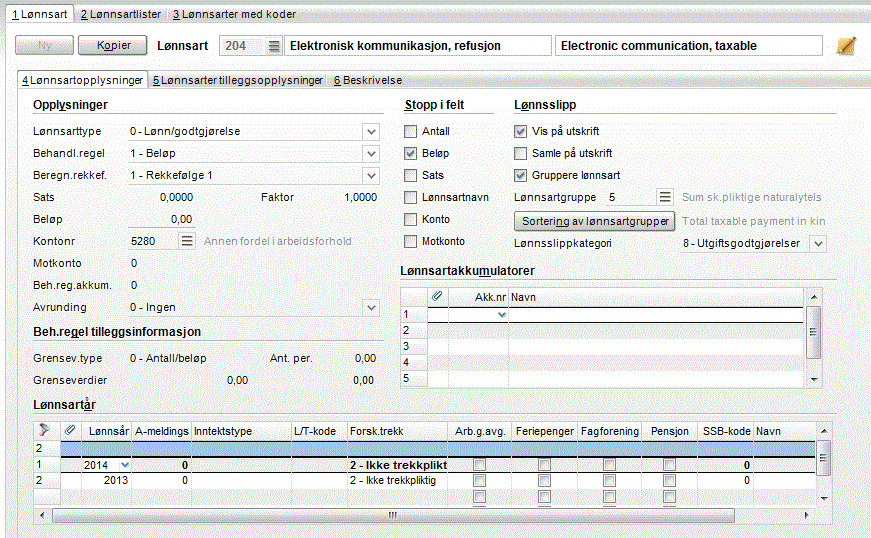Expand the Behandl.regel dropdown
The image size is (871, 538).
click(372, 153)
